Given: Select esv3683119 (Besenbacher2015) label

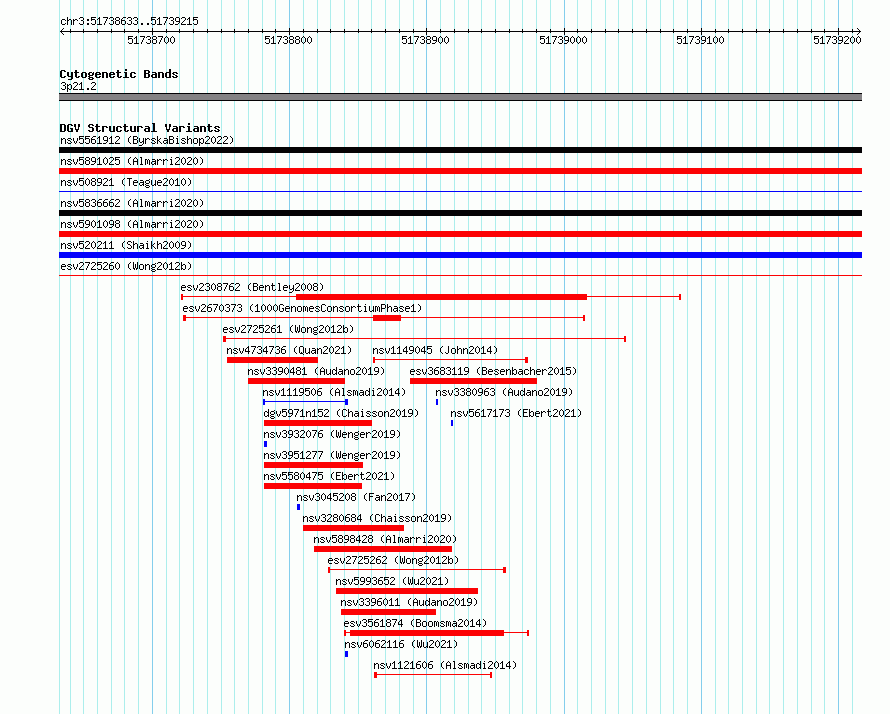Looking at the screenshot, I should [x=493, y=371].
